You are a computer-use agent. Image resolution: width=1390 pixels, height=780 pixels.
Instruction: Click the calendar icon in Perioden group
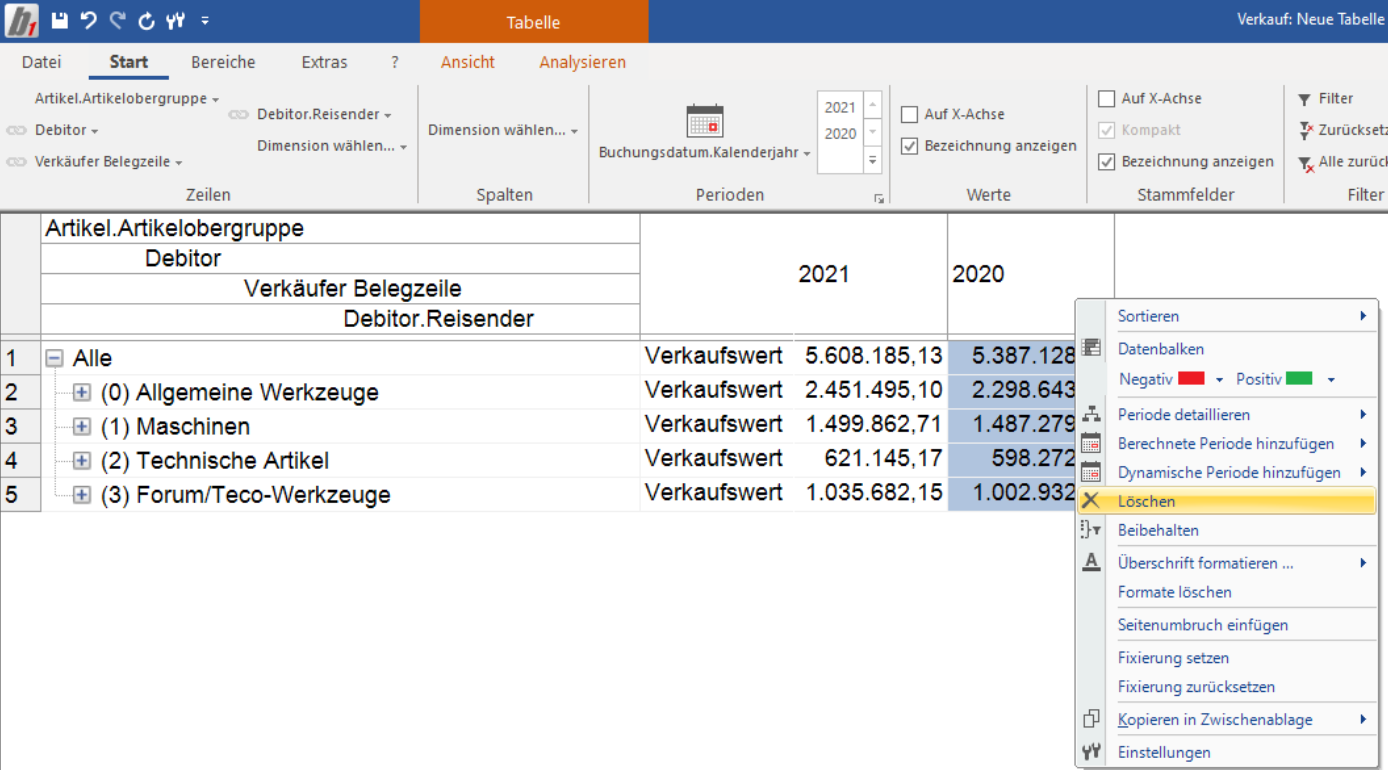(x=705, y=121)
